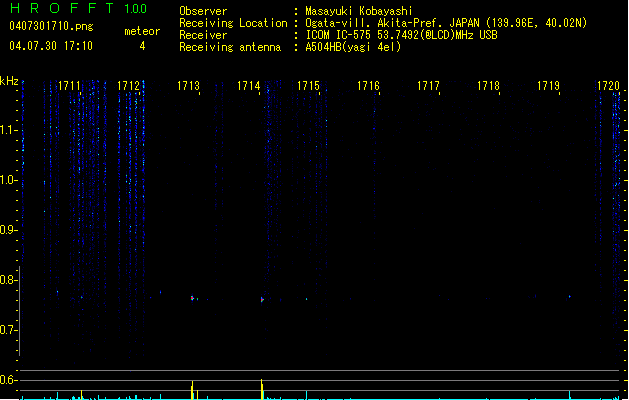Click the 1716 time marker
Screen dimensions: 629x400
coord(368,86)
